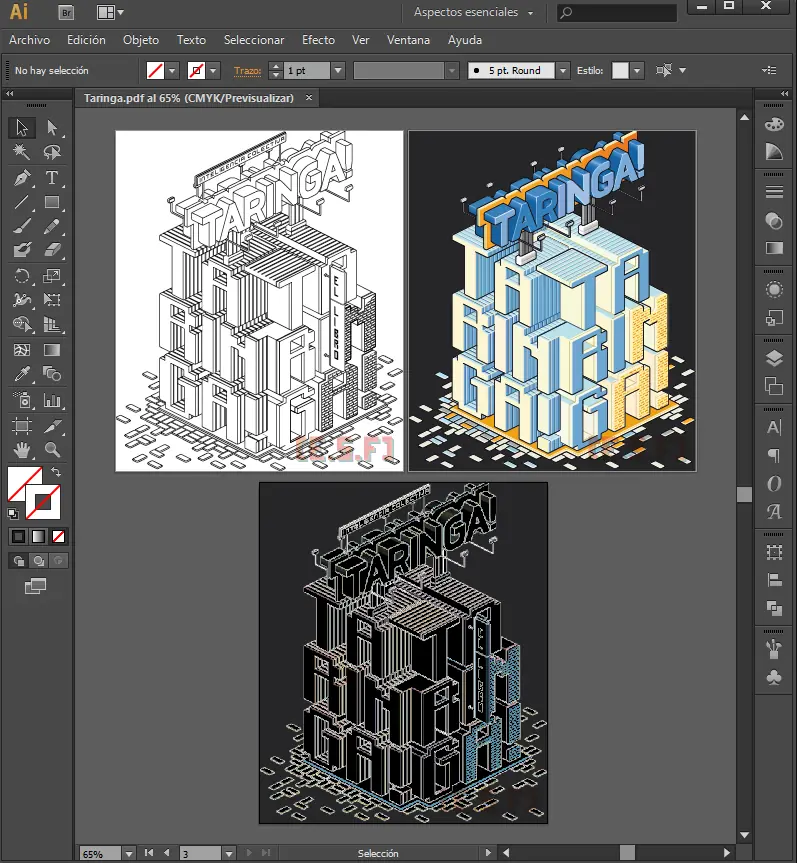Screen dimensions: 797x863
Task: Set Color fill mode button
Action: [18, 537]
